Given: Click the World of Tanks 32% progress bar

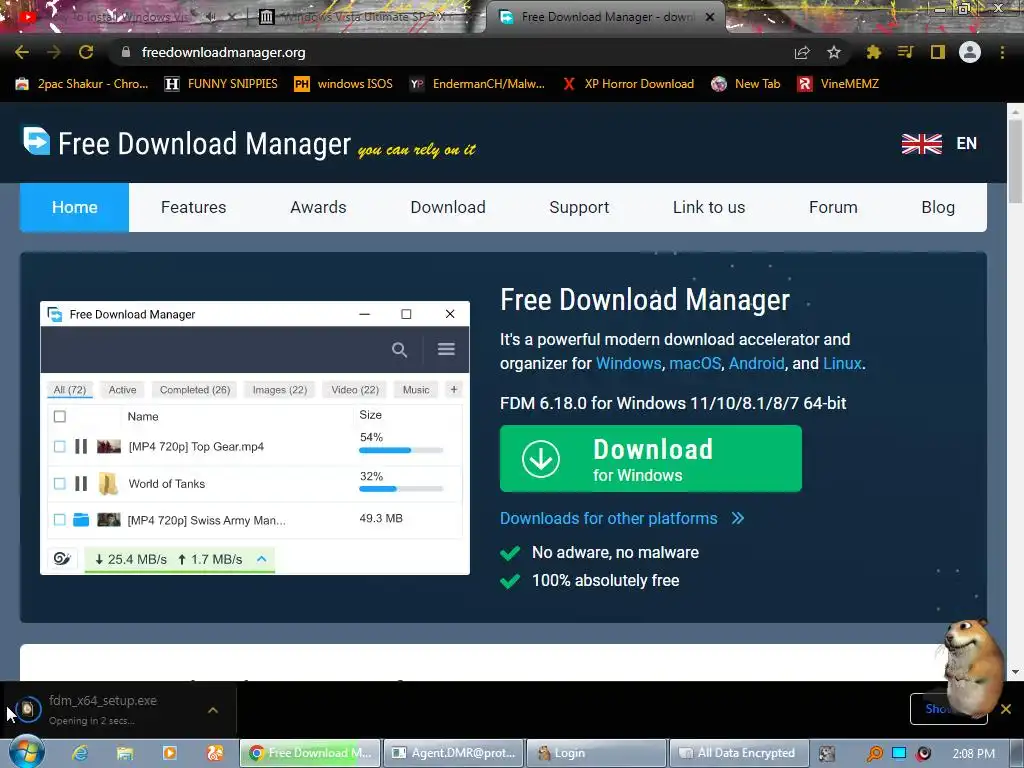Looking at the screenshot, I should [x=401, y=488].
